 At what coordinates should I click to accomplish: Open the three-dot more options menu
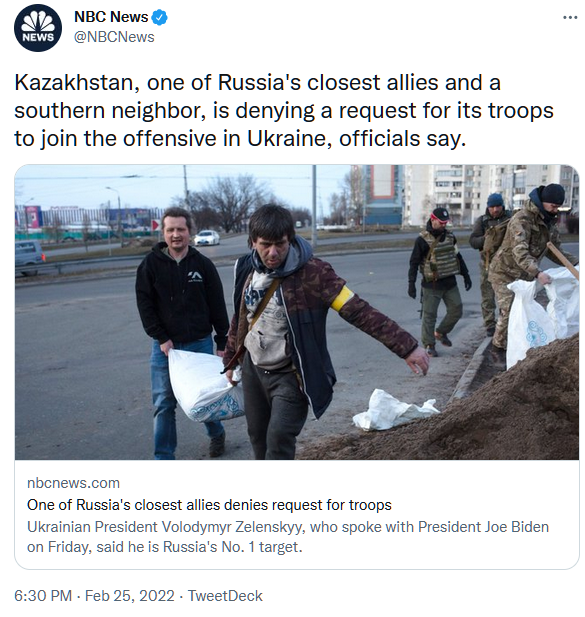click(x=570, y=18)
